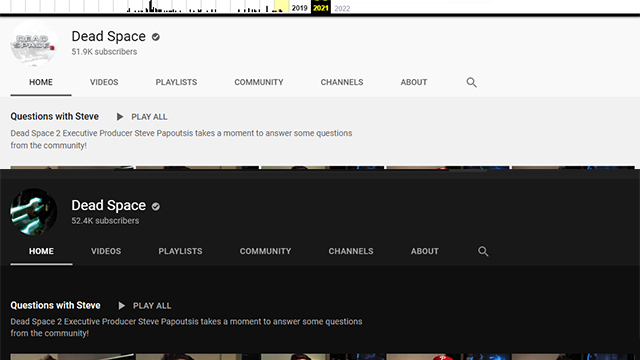Open PLAYLISTS tab on dark-theme channel

pos(180,251)
